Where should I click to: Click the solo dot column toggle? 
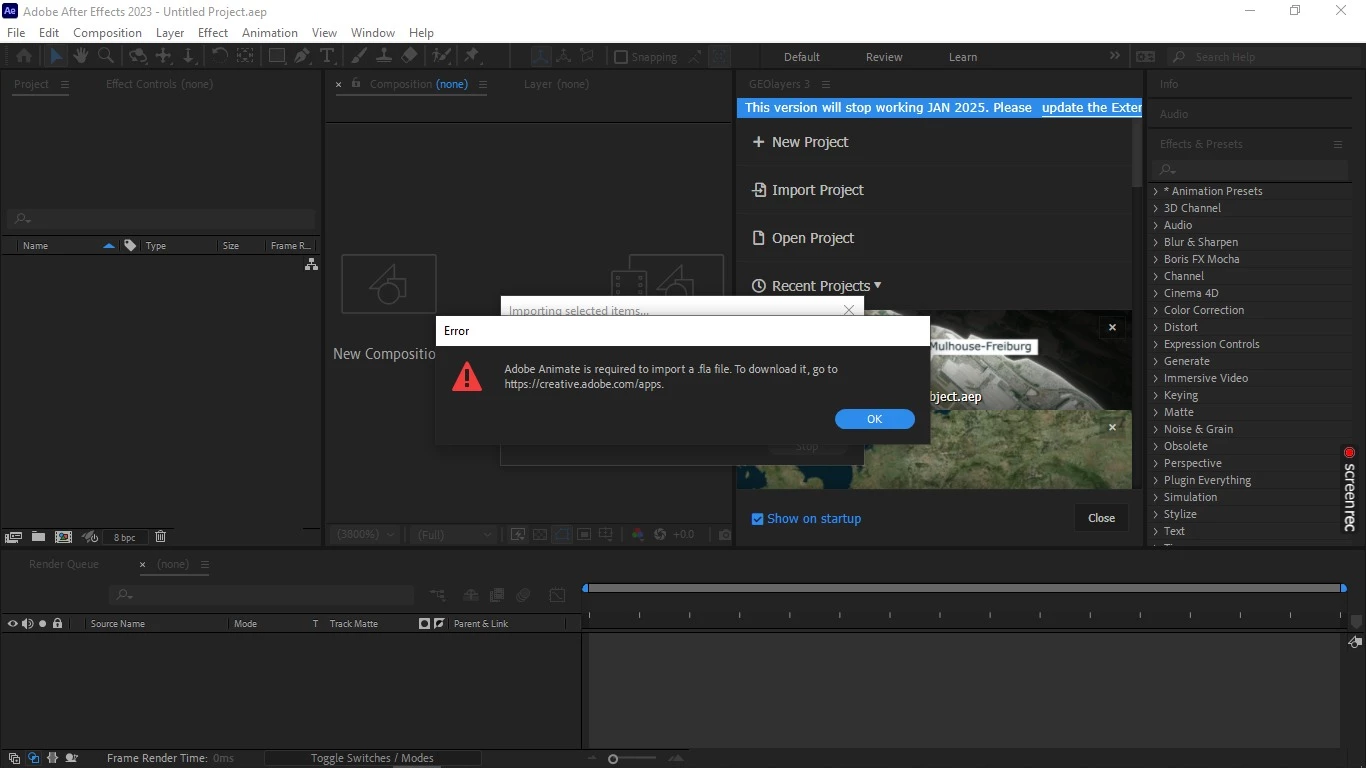(x=42, y=623)
